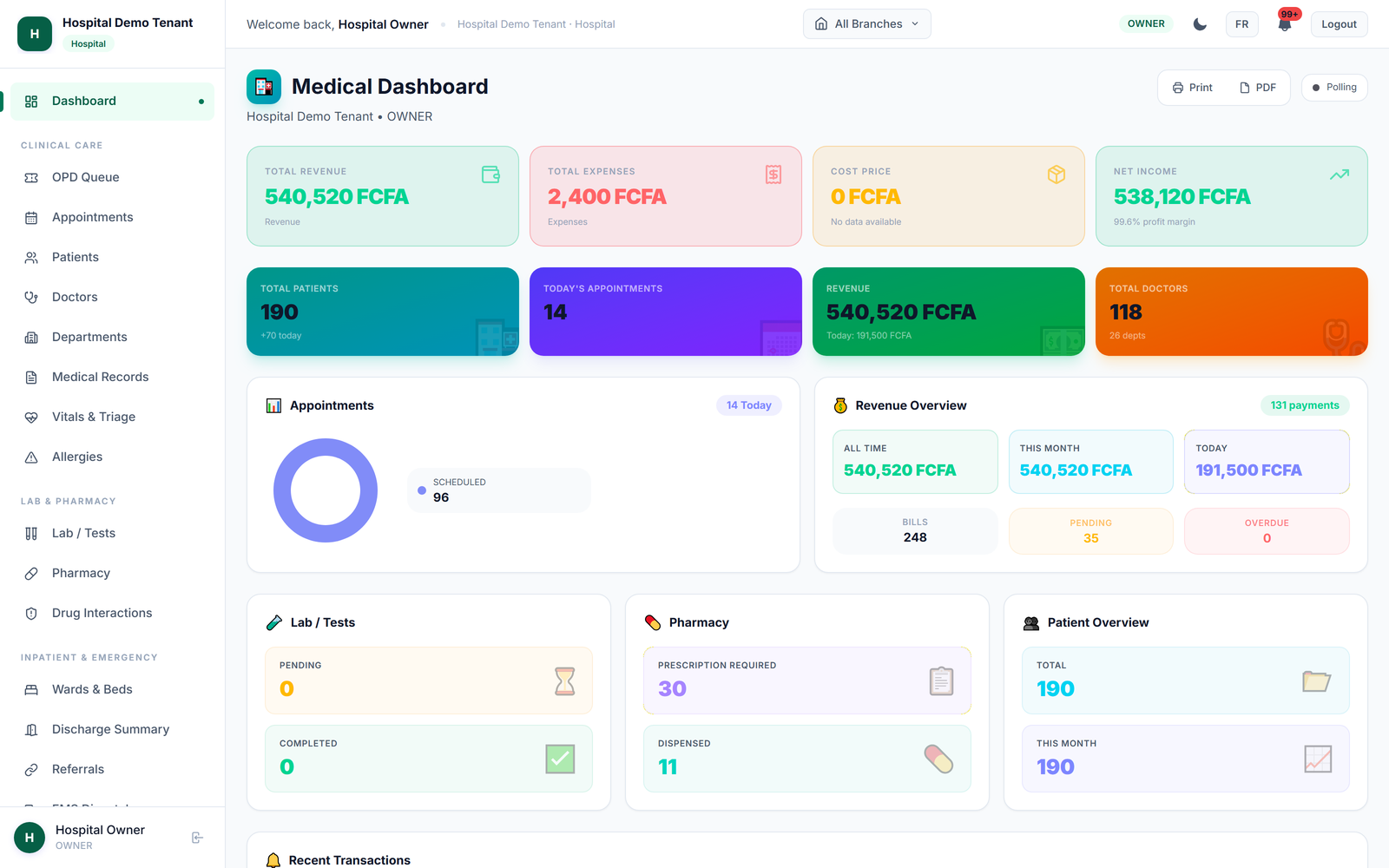Log out using the Logout button
This screenshot has width=1389, height=868.
(x=1339, y=24)
